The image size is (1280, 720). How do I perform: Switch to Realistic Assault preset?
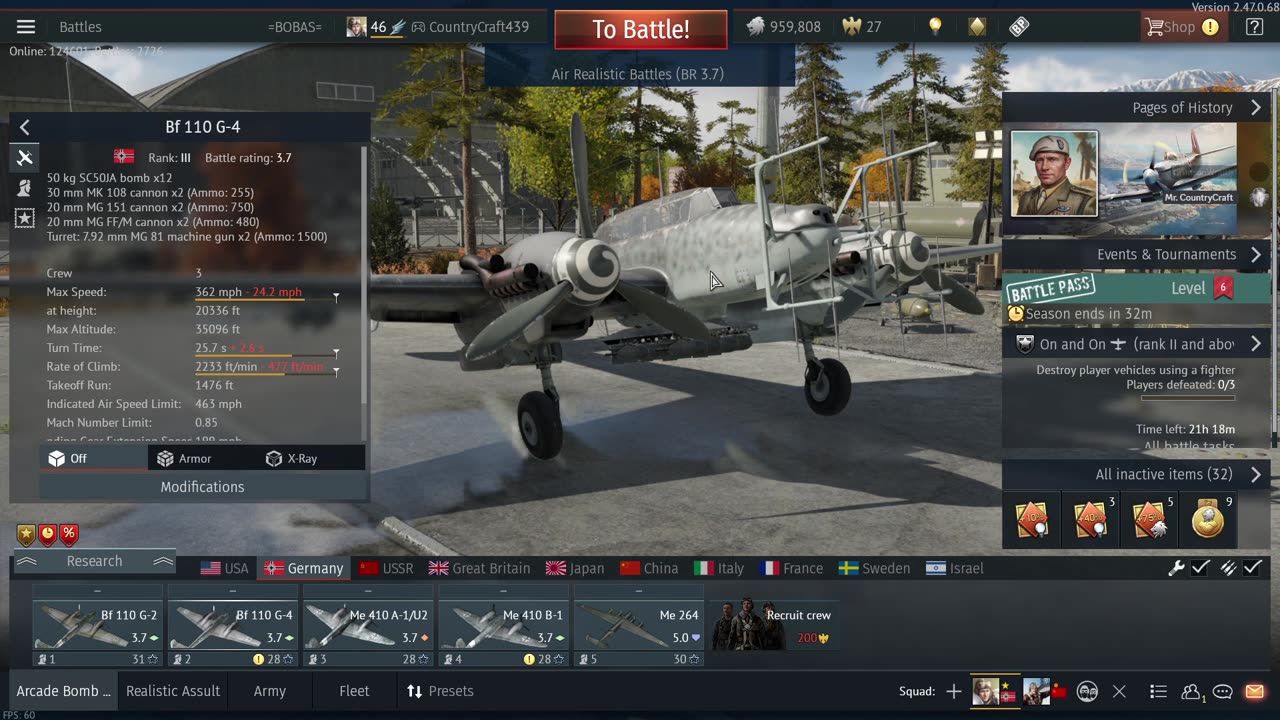173,691
